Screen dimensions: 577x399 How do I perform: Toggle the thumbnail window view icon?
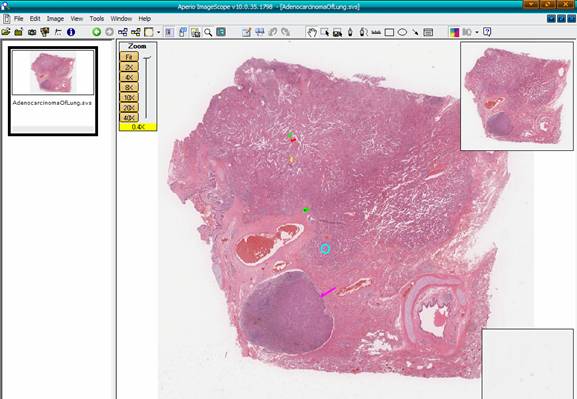(183, 32)
